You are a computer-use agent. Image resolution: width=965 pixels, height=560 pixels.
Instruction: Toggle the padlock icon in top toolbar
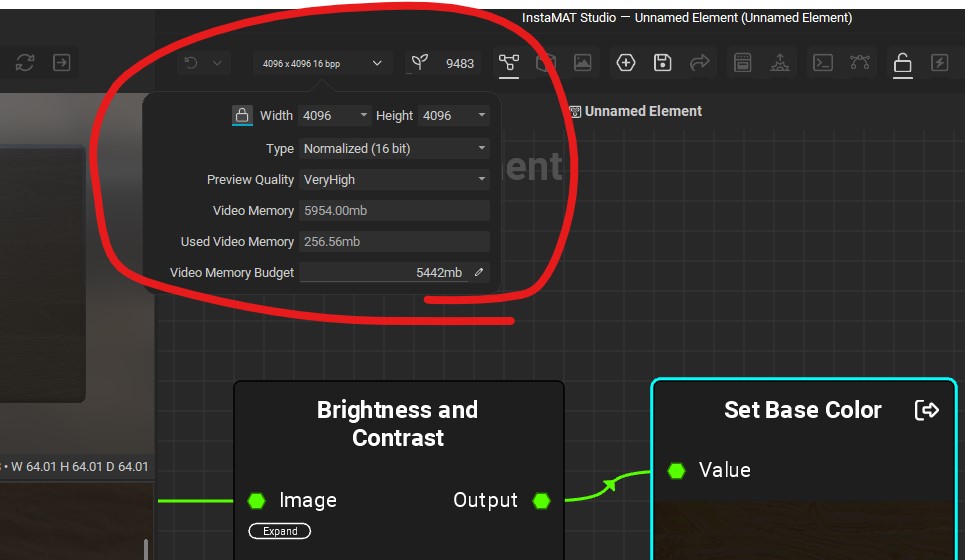click(x=902, y=63)
